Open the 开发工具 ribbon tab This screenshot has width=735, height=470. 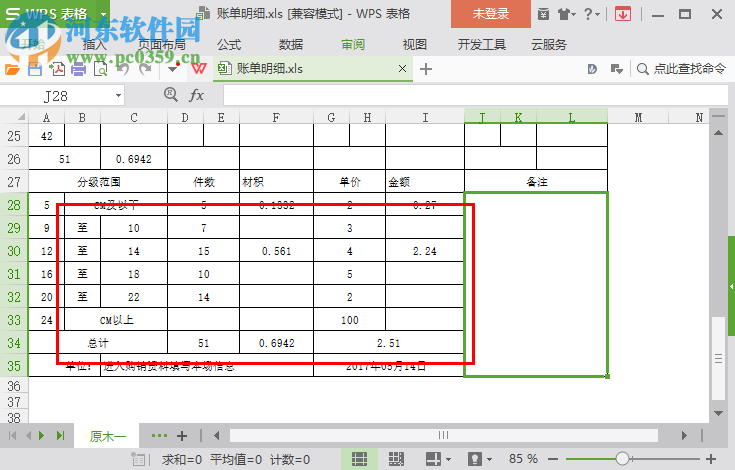(481, 45)
